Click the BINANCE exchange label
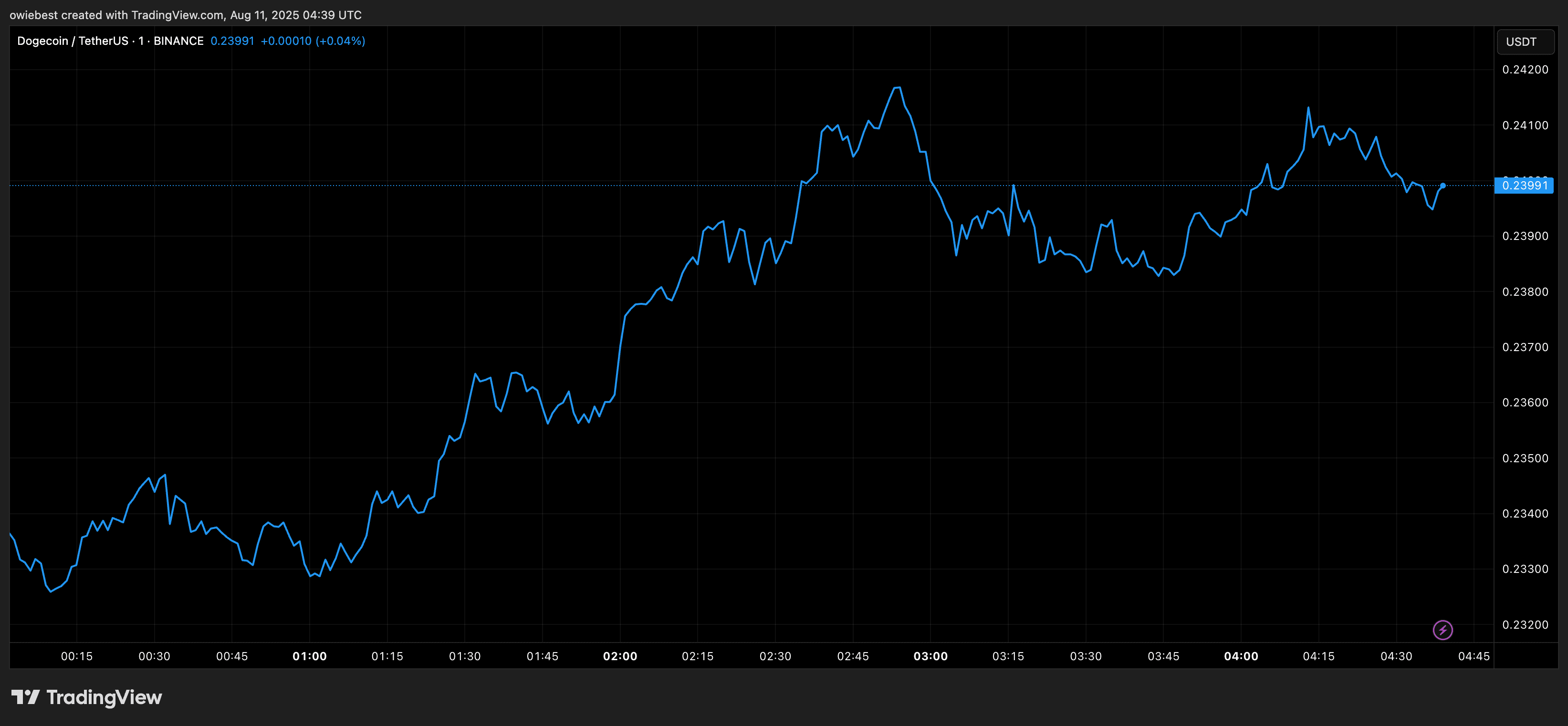 (x=178, y=41)
